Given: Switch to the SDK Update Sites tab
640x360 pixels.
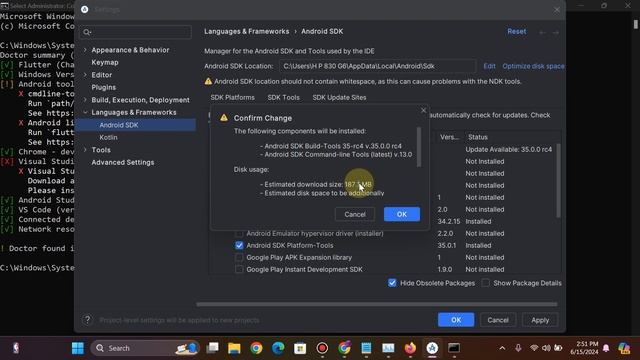Looking at the screenshot, I should point(339,98).
